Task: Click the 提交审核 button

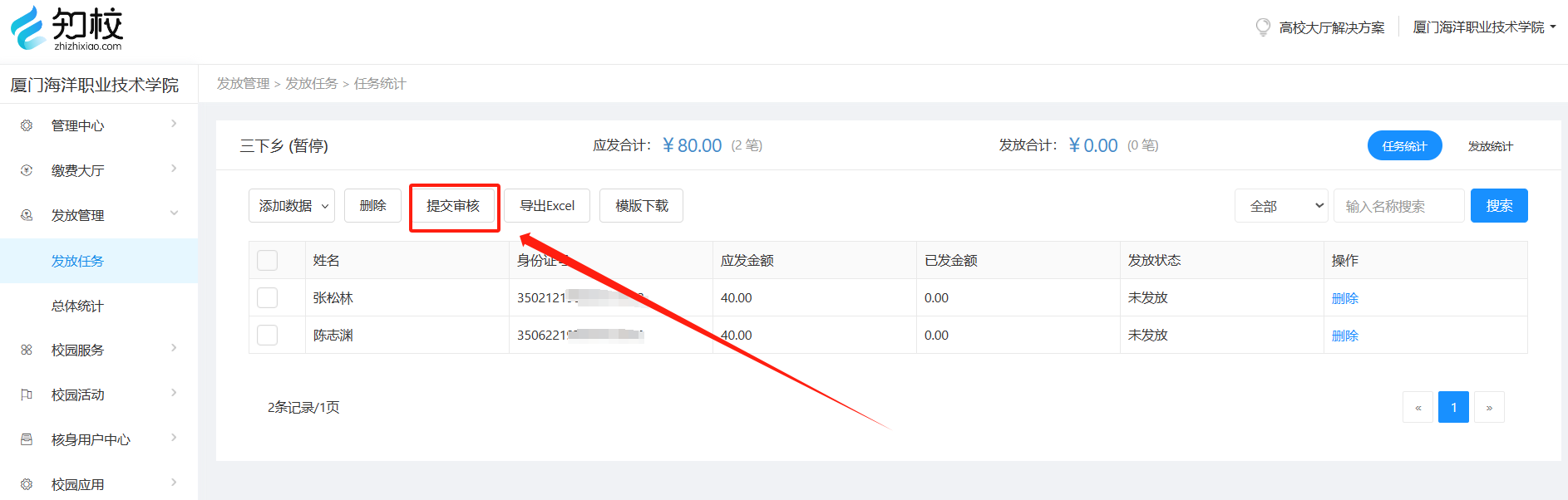Action: 453,206
